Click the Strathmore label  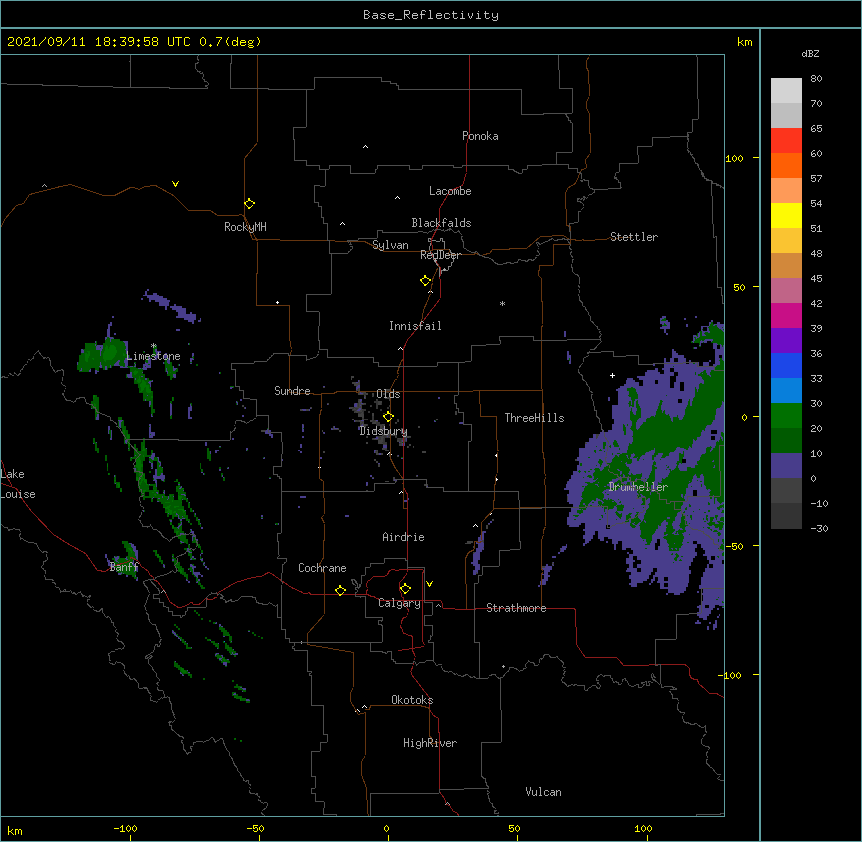coord(516,608)
